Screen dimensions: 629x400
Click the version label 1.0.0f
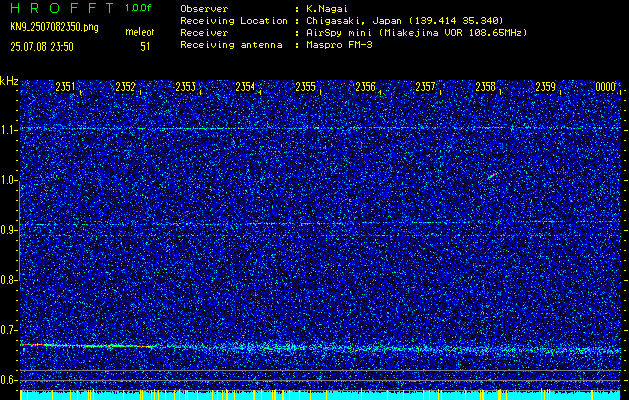[138, 8]
